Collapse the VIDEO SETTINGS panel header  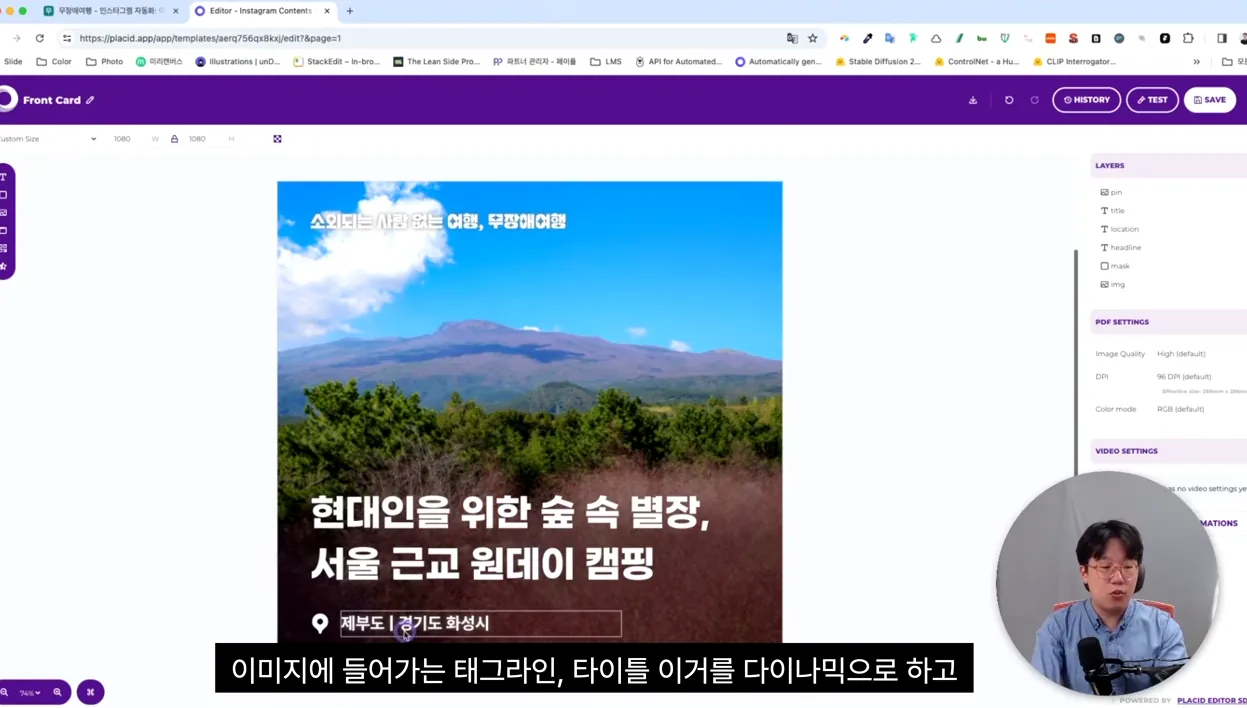[1169, 451]
